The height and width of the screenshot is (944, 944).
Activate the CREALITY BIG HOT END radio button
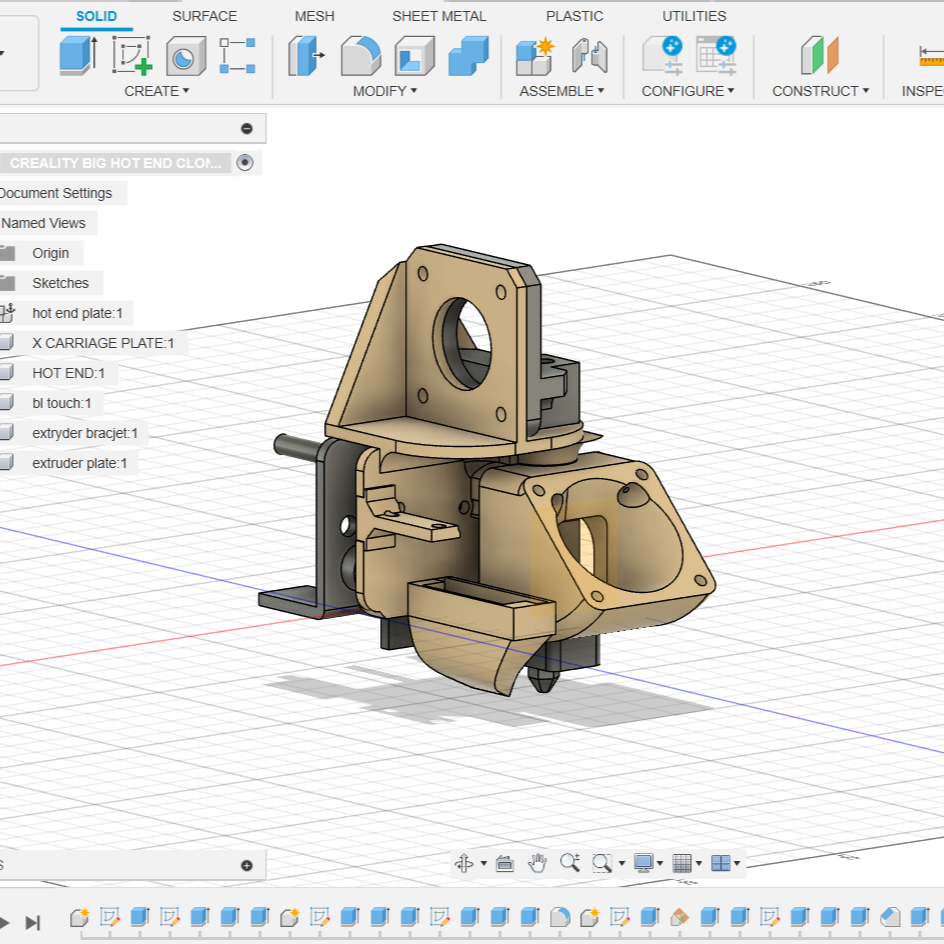pos(245,163)
